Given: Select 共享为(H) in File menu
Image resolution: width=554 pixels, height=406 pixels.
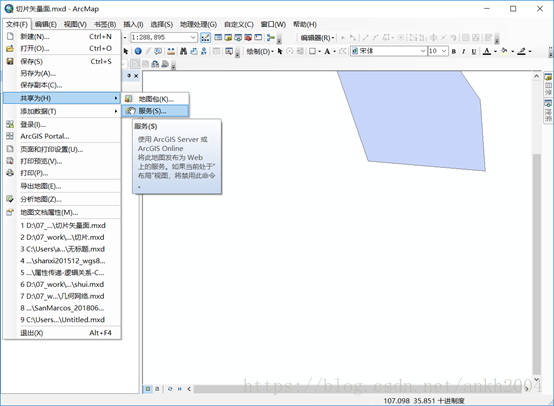Looking at the screenshot, I should coord(61,98).
